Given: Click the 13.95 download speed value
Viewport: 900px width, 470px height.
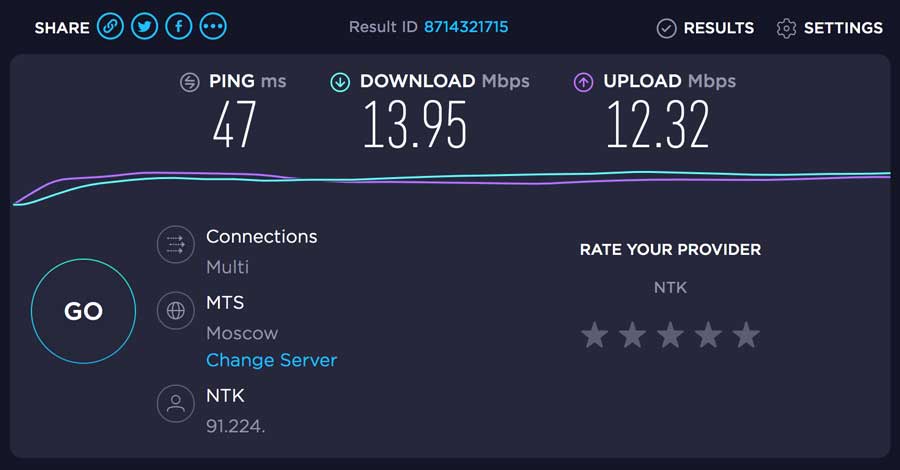Looking at the screenshot, I should (415, 125).
